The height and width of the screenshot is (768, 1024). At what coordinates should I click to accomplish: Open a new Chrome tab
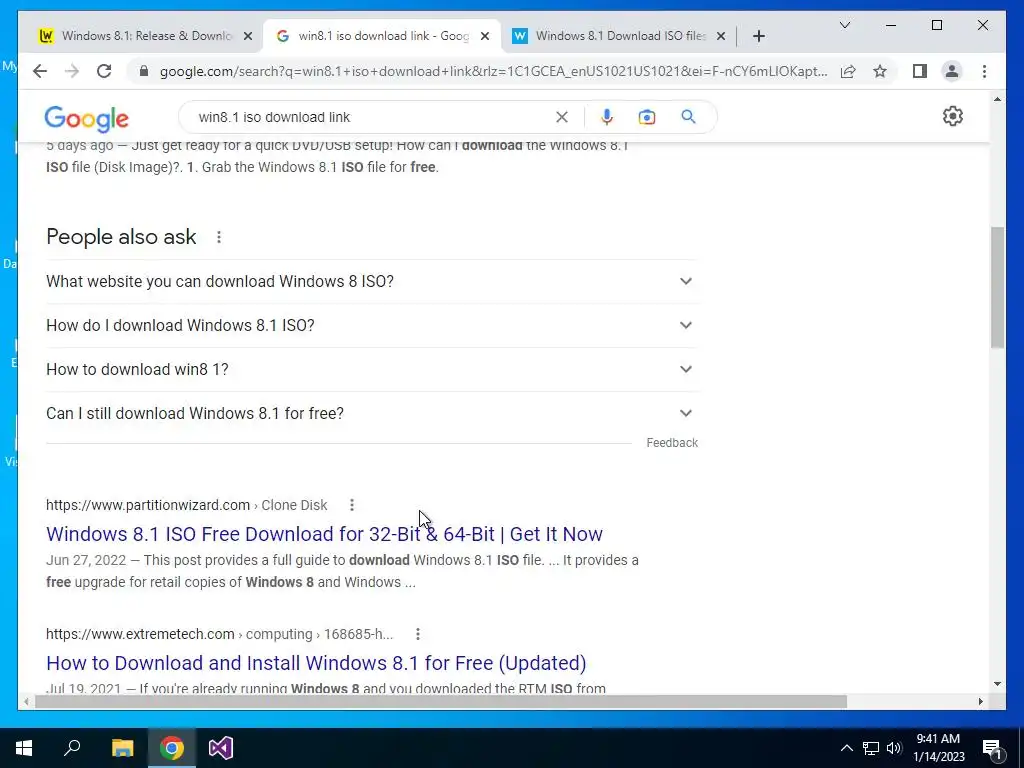[758, 36]
